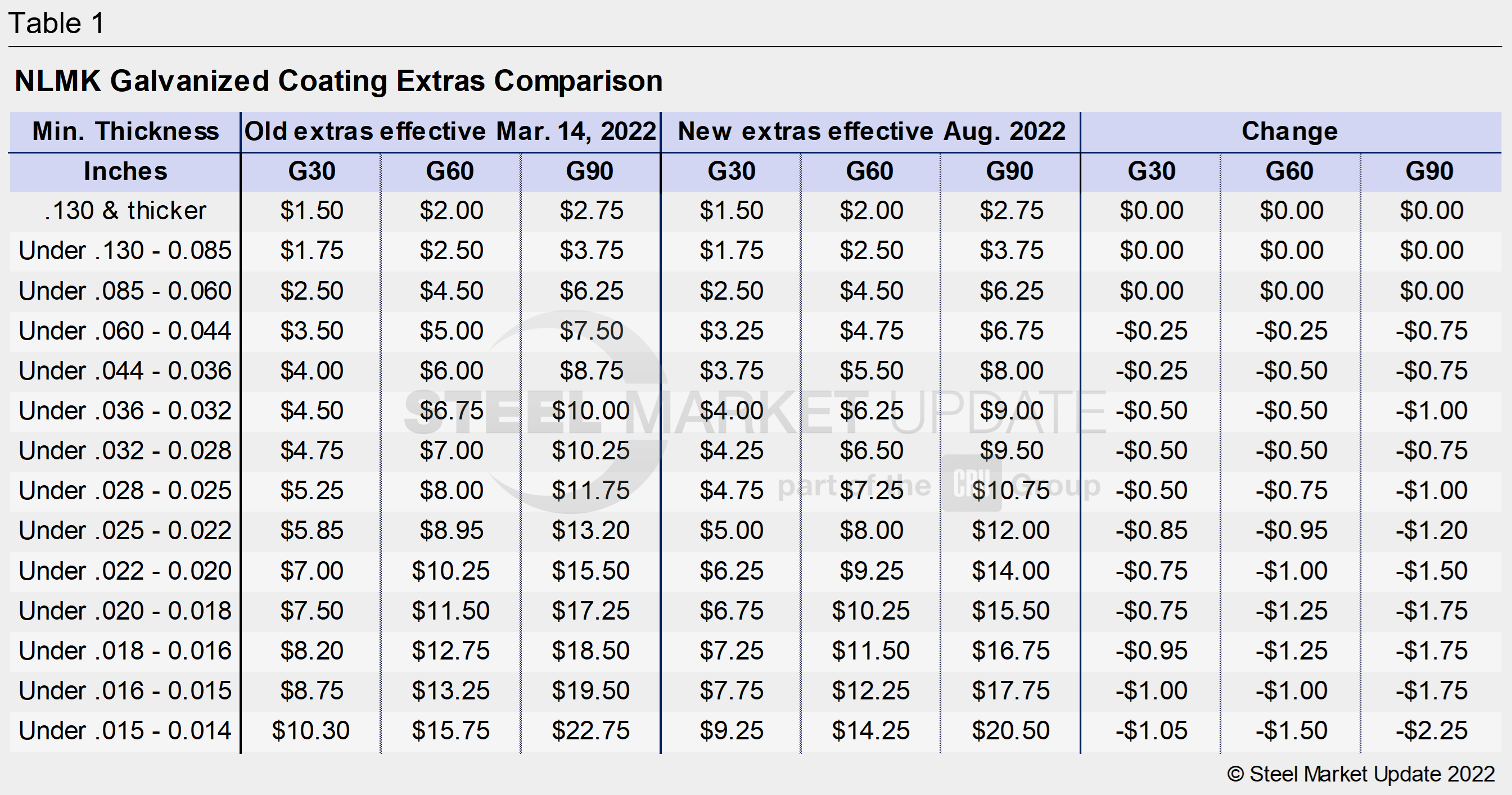Screen dimensions: 1512x795
Task: Click the NLMK Galvanized Coating Extras Comparison heading
Action: (338, 81)
